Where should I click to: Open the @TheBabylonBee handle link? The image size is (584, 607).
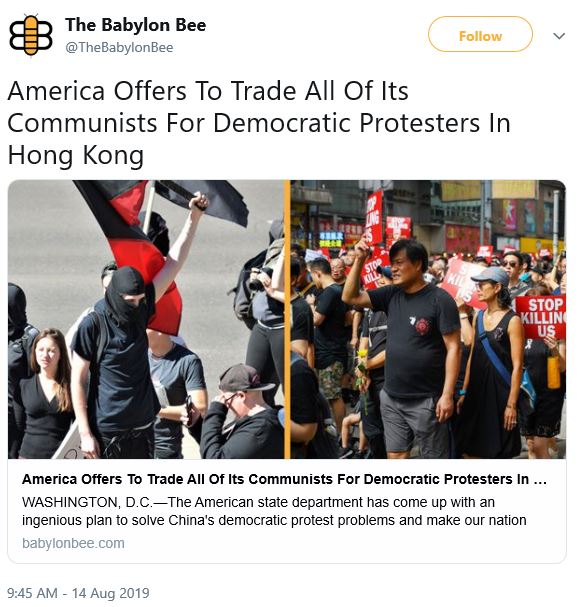click(x=119, y=48)
